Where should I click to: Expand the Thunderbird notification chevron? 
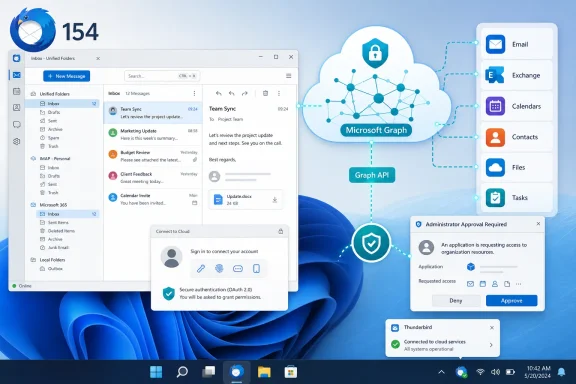(x=491, y=345)
